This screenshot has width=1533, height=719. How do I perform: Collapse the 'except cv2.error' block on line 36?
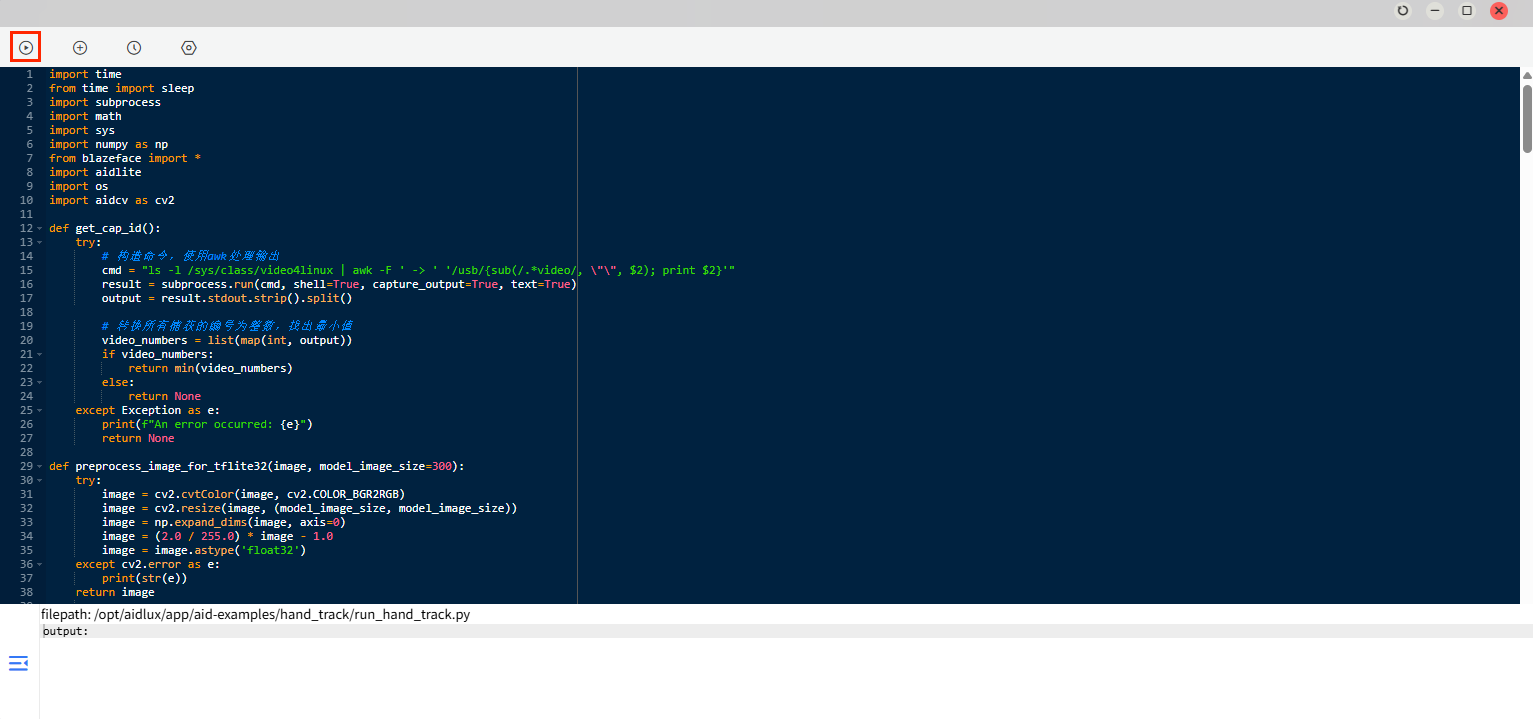[x=39, y=564]
